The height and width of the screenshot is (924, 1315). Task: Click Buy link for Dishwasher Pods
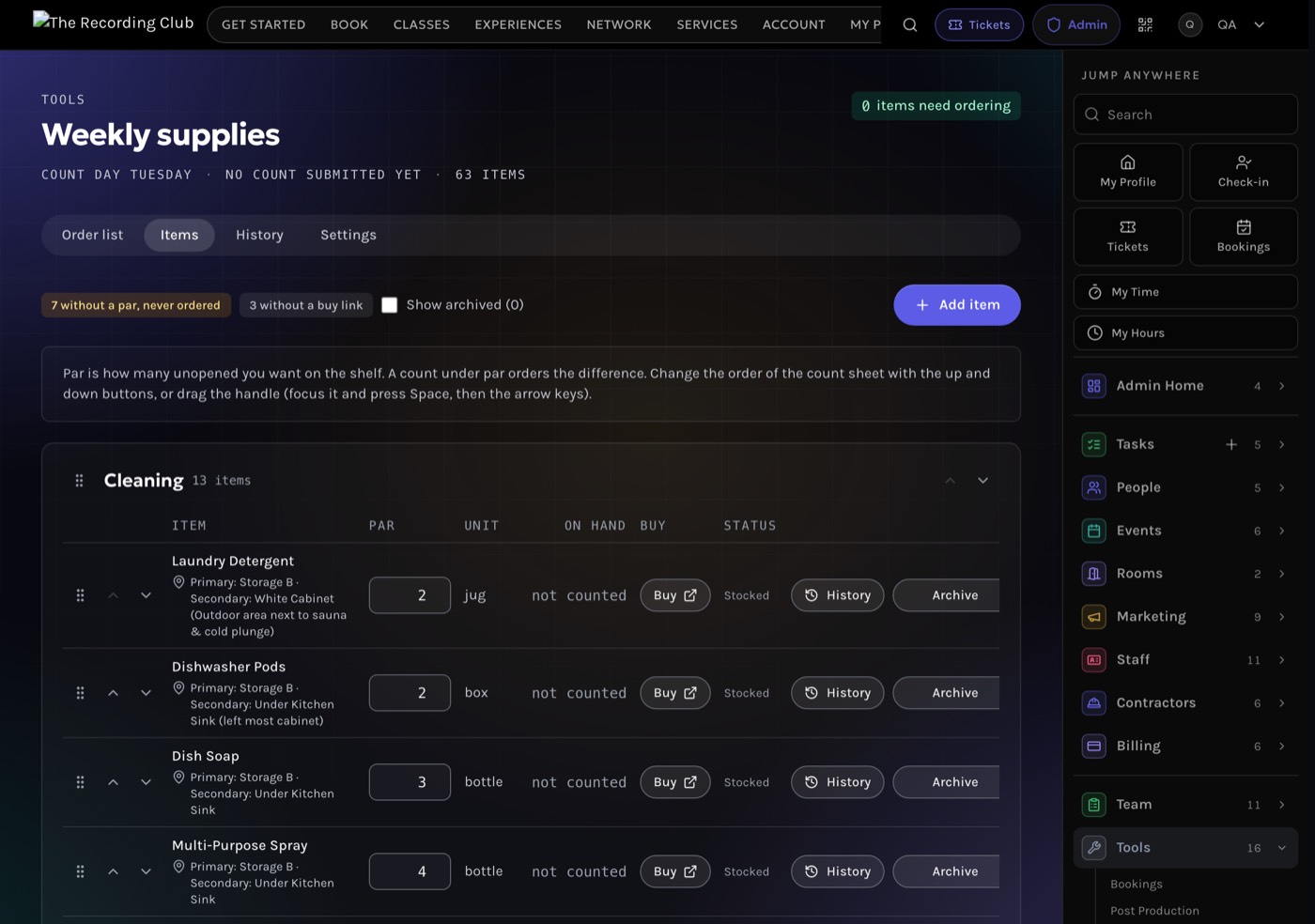pos(674,693)
